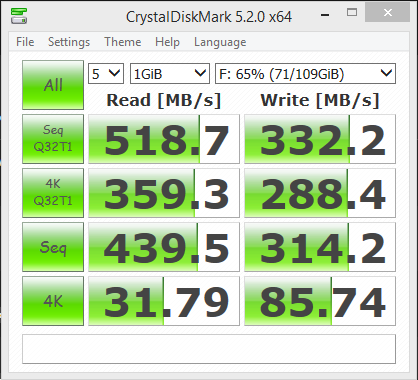Click the 332.2 sequential write result
418x380 pixels.
[x=320, y=139]
